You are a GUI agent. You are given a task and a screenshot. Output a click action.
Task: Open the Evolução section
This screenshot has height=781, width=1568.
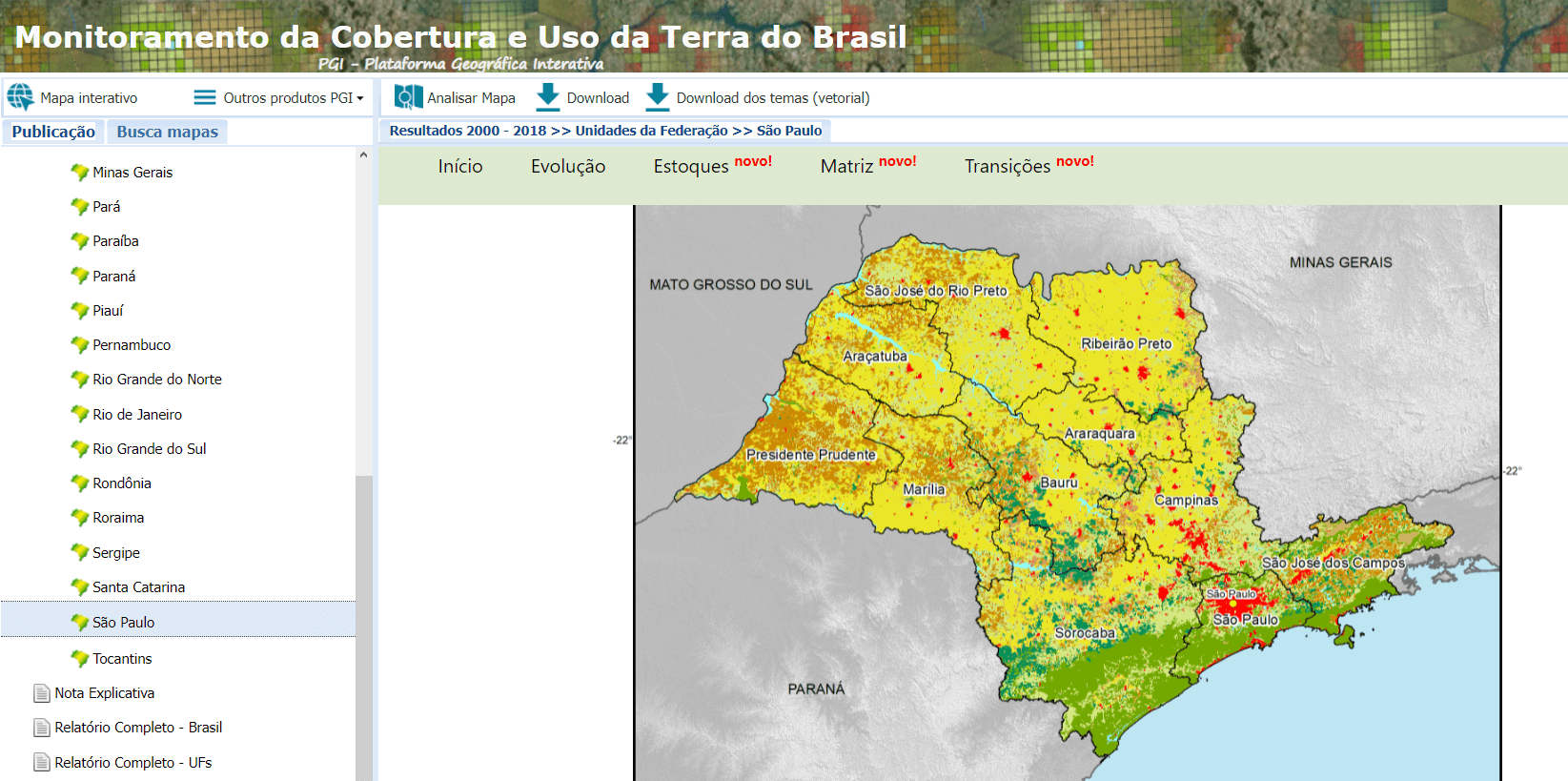(x=568, y=167)
